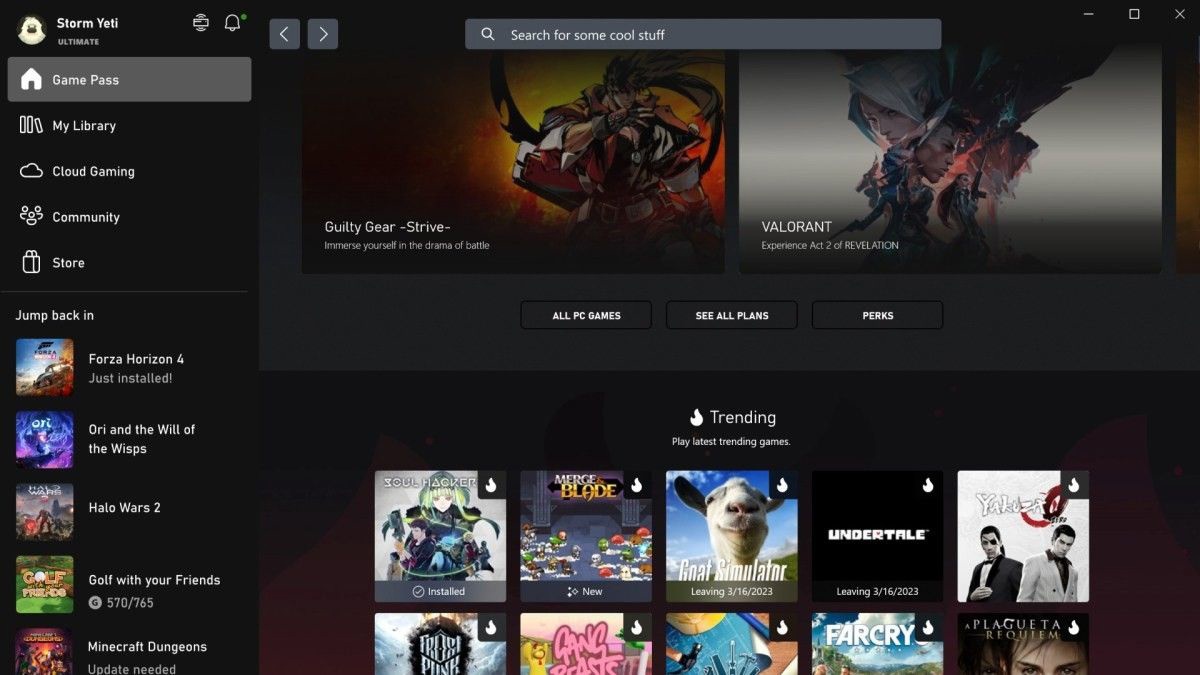Click the Installed checkmark on Soul Hackers
This screenshot has width=1200, height=675.
click(418, 591)
